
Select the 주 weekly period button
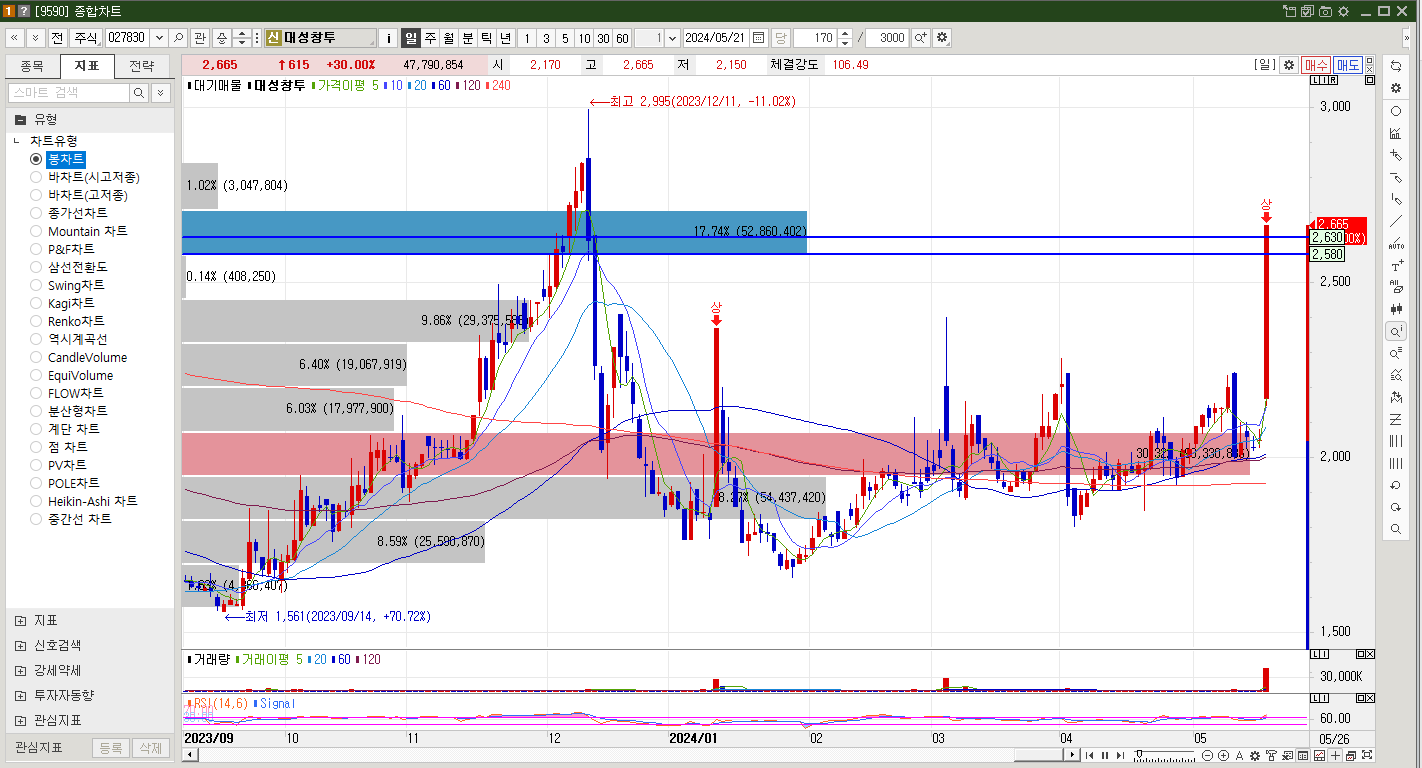click(x=430, y=38)
